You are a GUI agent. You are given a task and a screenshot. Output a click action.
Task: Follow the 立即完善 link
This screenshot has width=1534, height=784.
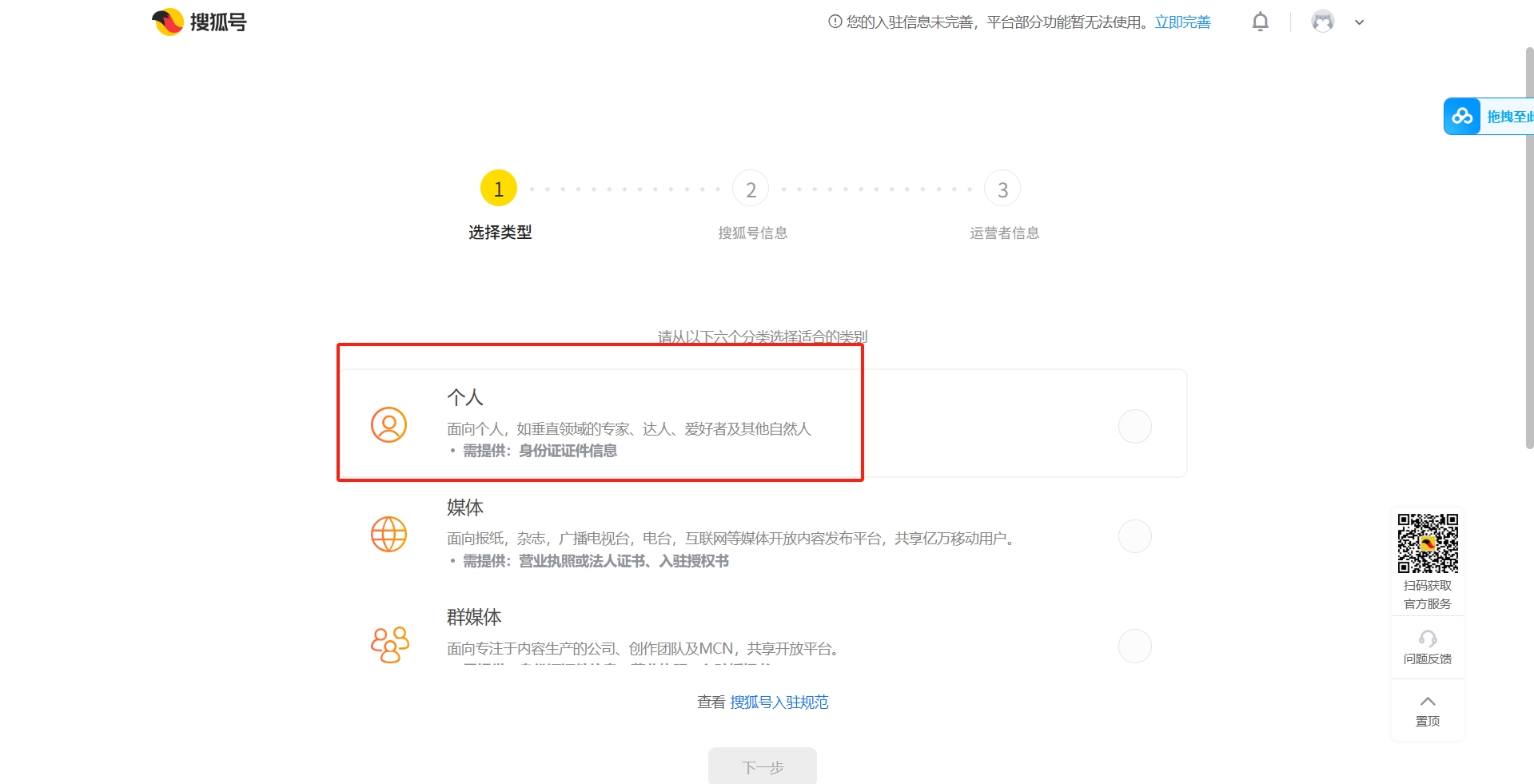(x=1182, y=22)
